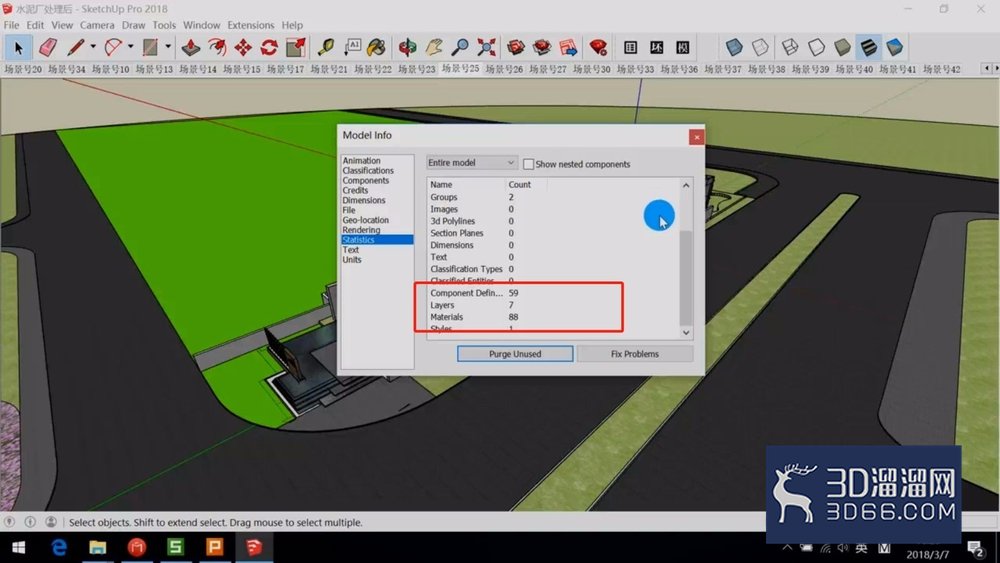Click the Purge Unused button
The image size is (1000, 563).
[x=515, y=354]
